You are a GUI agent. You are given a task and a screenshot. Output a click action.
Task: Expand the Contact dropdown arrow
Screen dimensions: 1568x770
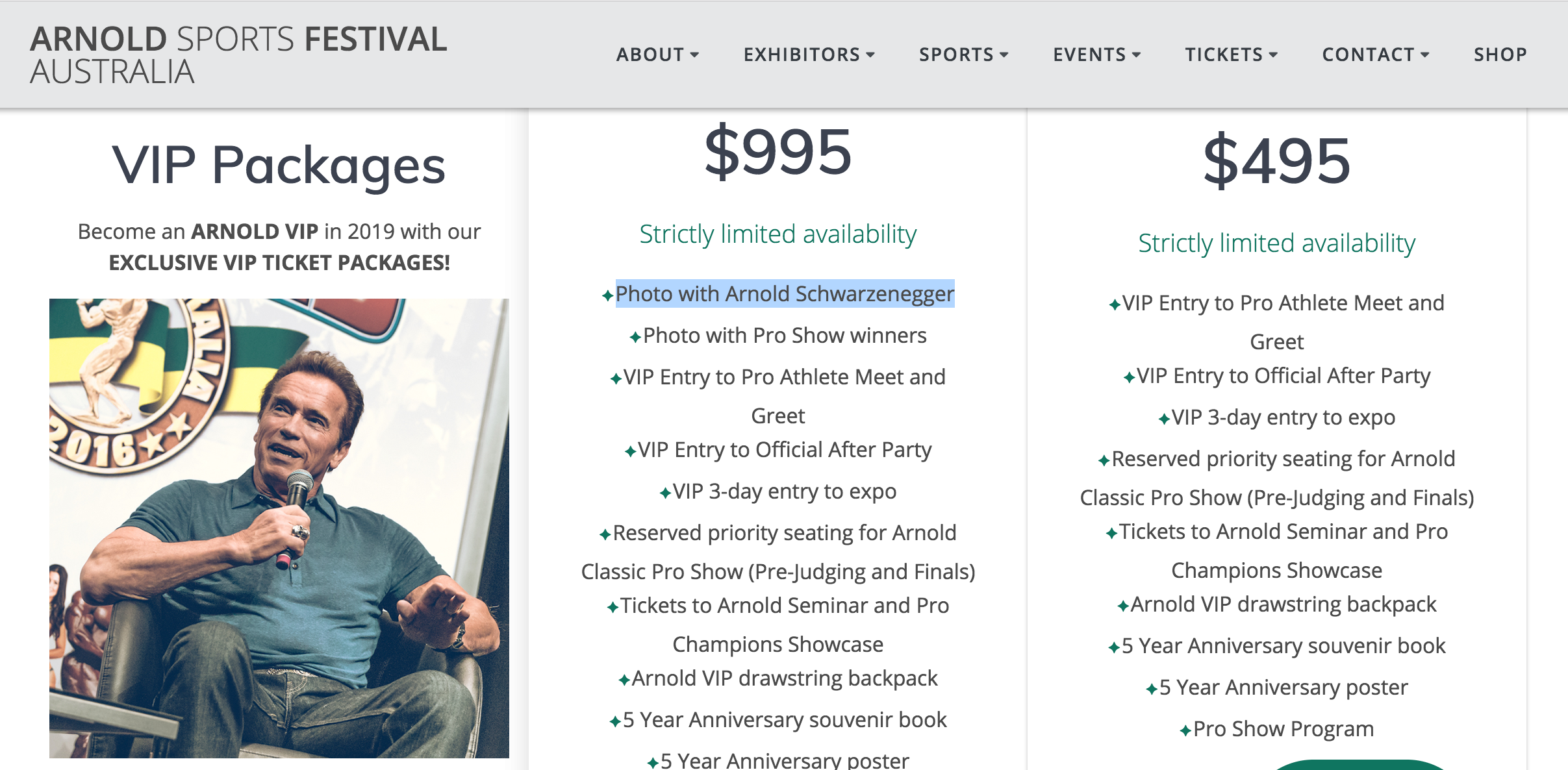(x=1425, y=55)
